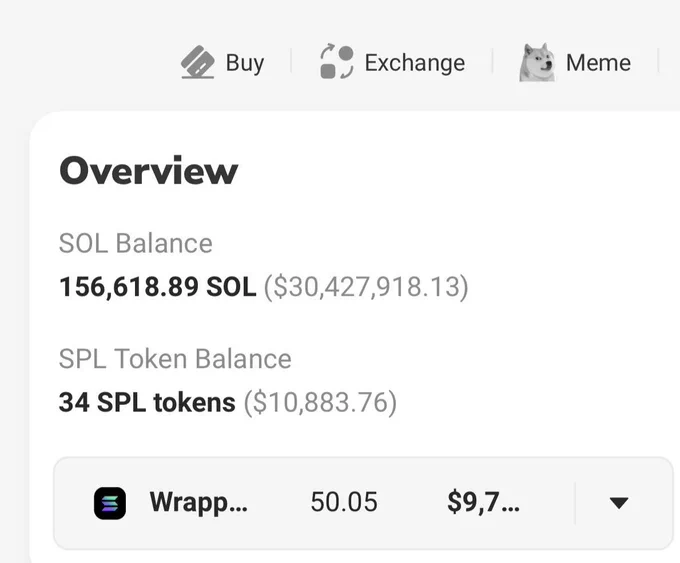This screenshot has height=563, width=680.
Task: Click the SPL Token Balance label
Action: [x=175, y=359]
